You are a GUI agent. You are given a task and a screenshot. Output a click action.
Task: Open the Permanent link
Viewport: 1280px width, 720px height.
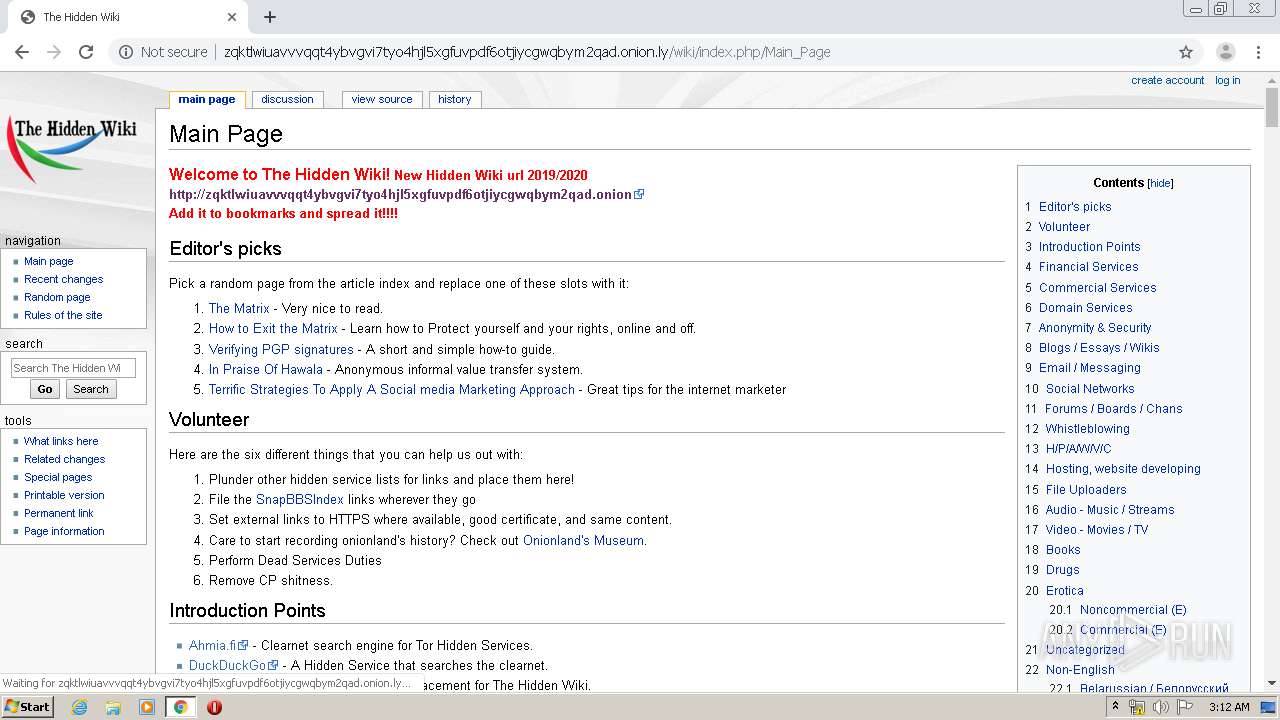pyautogui.click(x=59, y=513)
